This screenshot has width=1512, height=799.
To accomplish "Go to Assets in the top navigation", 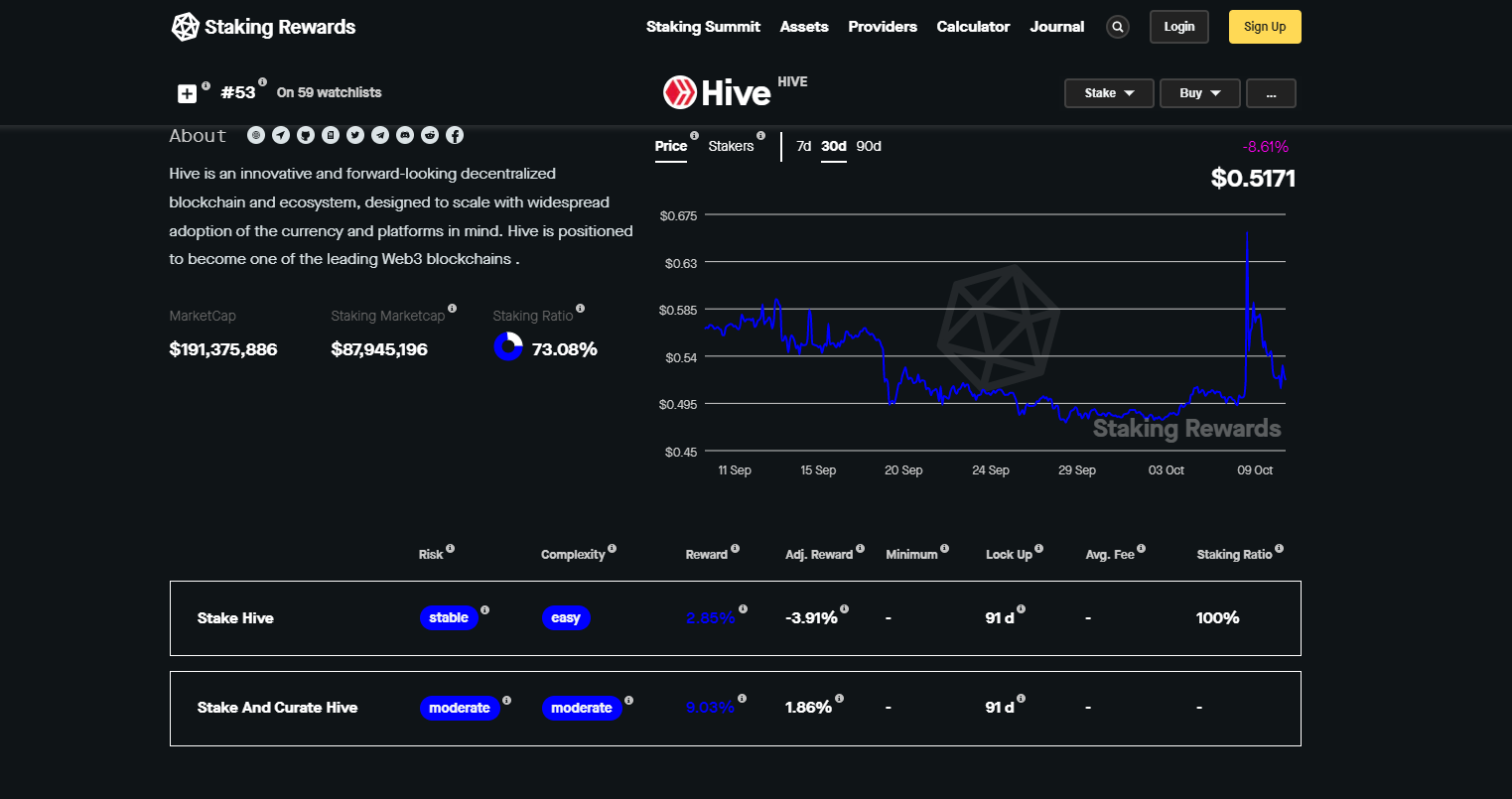I will pos(804,27).
